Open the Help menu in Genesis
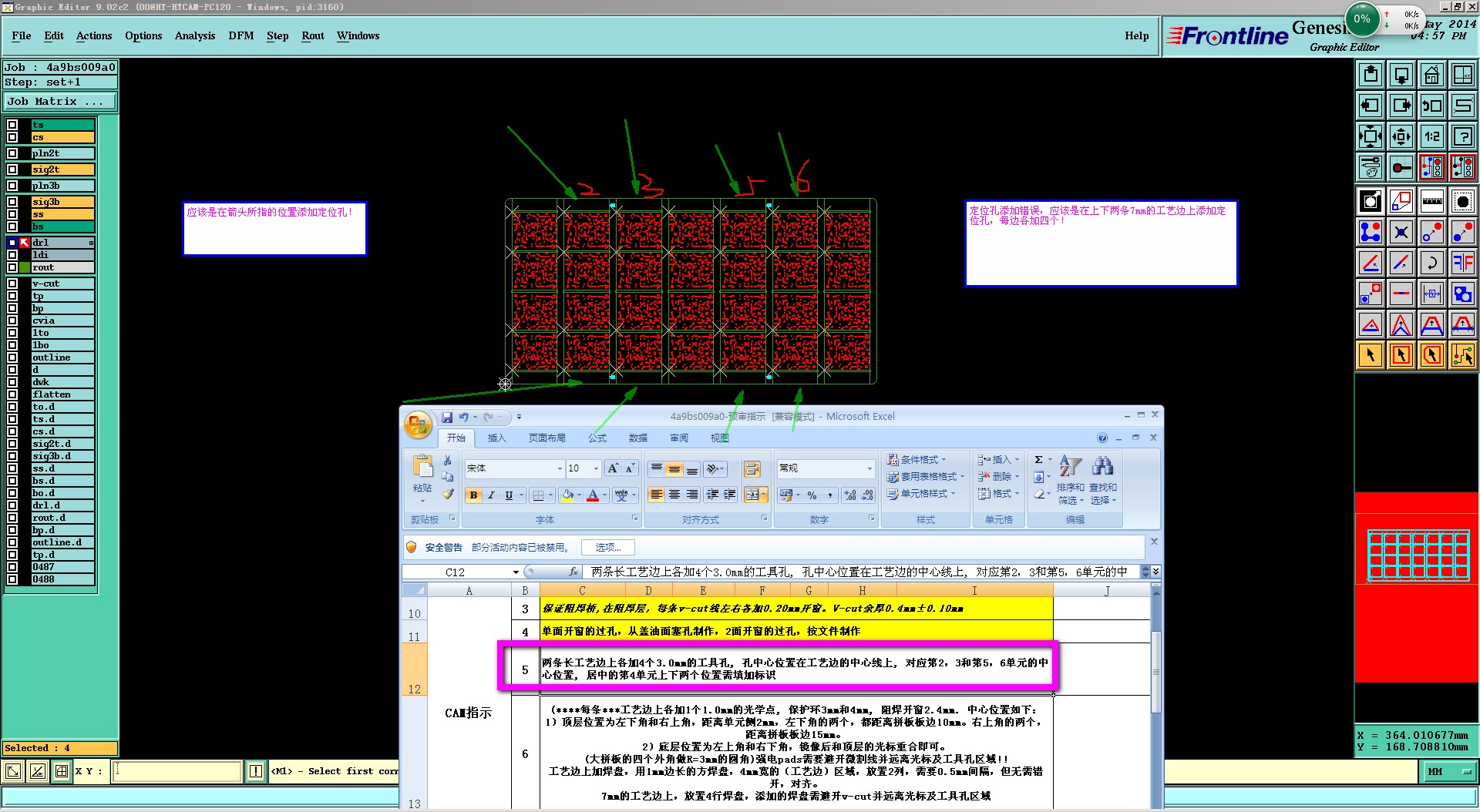1480x812 pixels. point(1136,35)
